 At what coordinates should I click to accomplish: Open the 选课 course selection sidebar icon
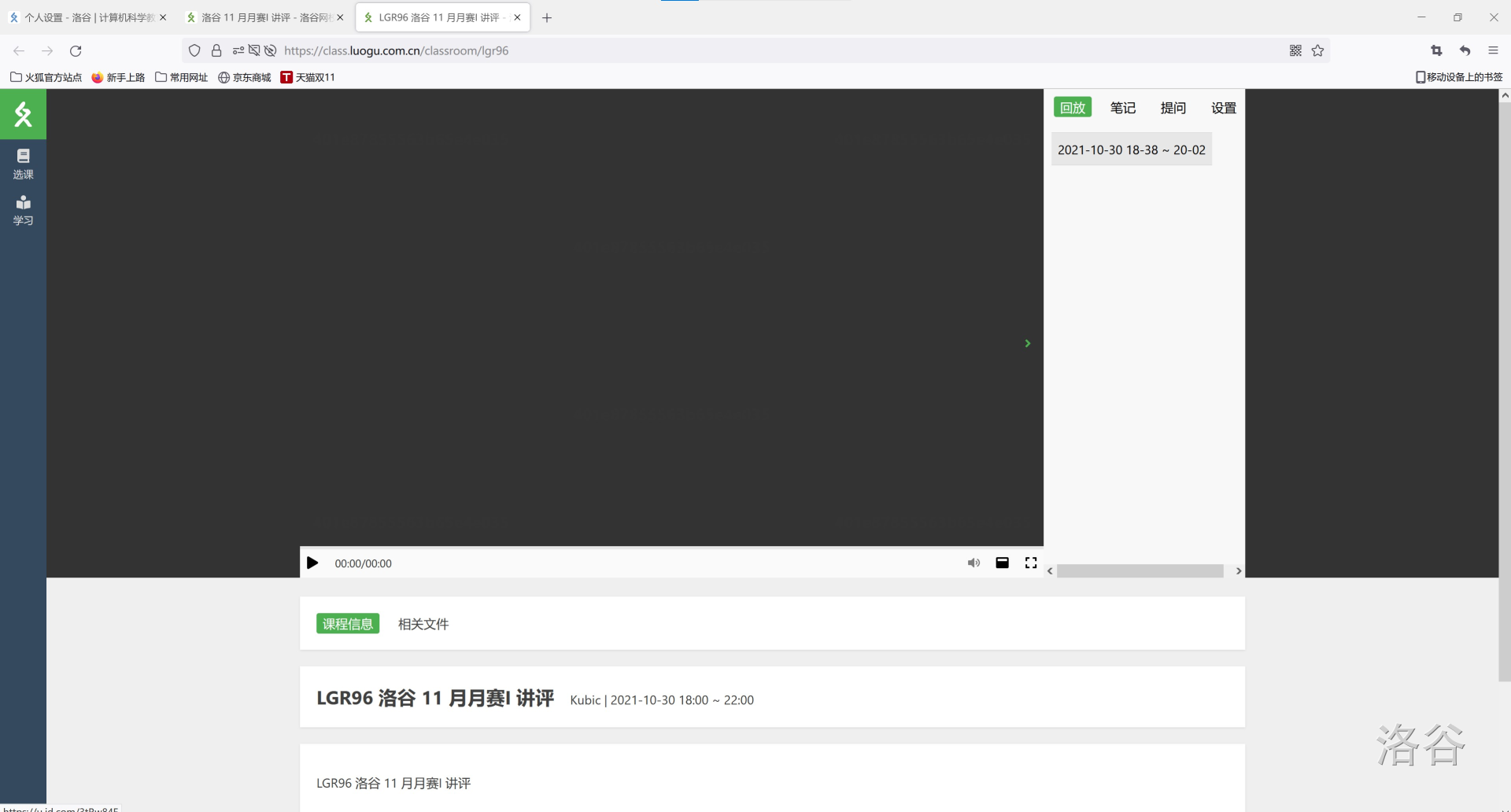point(23,164)
